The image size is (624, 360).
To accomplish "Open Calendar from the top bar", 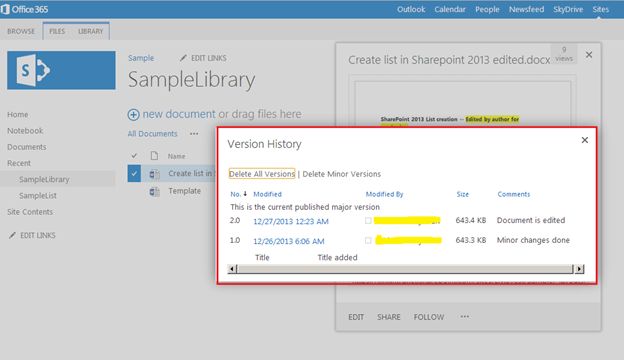I will tap(450, 9).
